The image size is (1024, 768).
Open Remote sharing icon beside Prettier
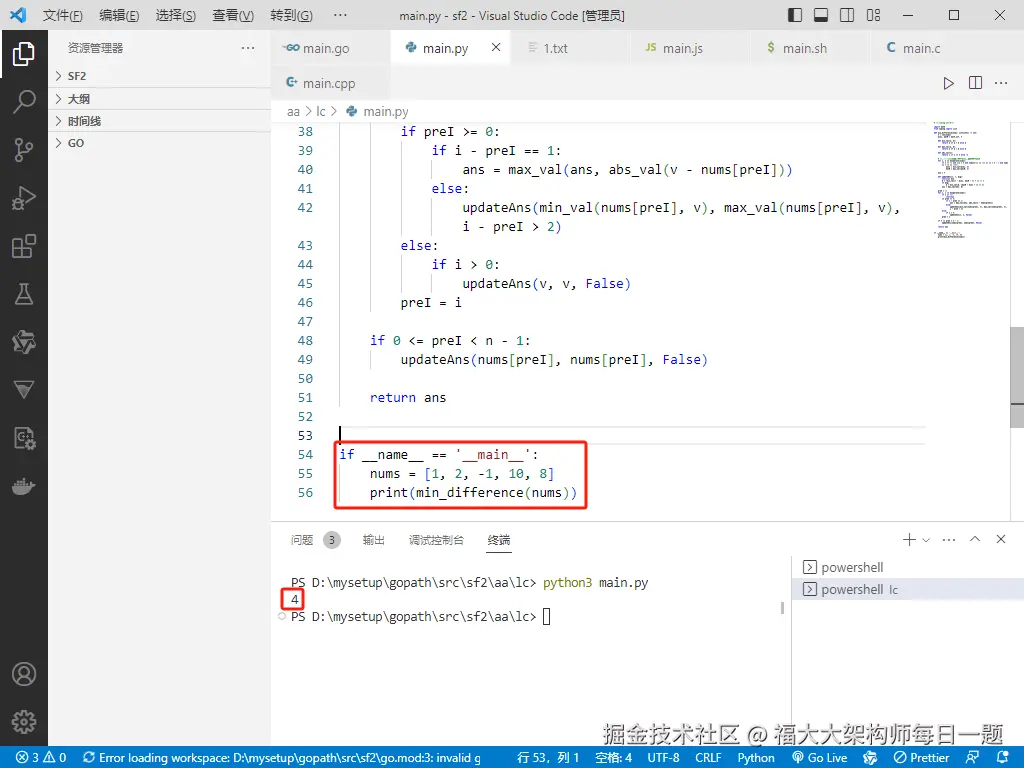972,758
